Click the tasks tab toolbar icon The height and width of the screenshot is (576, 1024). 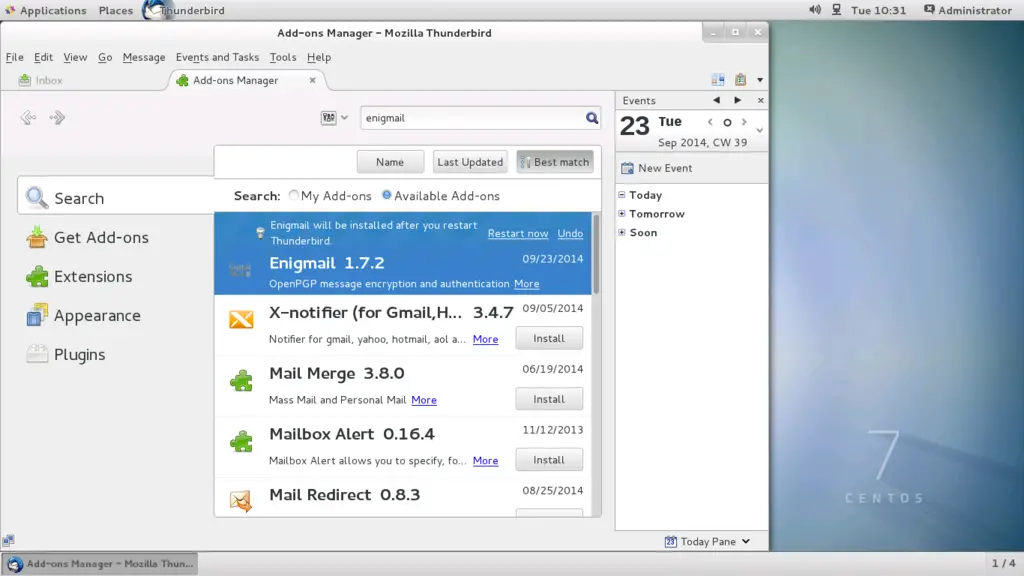740,80
